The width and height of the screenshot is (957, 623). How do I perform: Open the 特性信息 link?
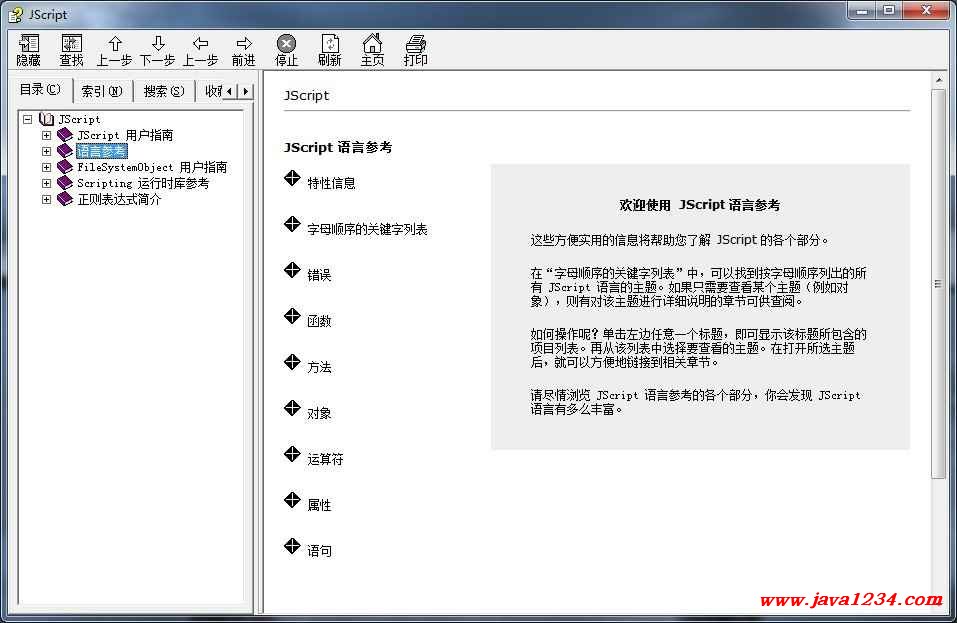click(x=331, y=183)
